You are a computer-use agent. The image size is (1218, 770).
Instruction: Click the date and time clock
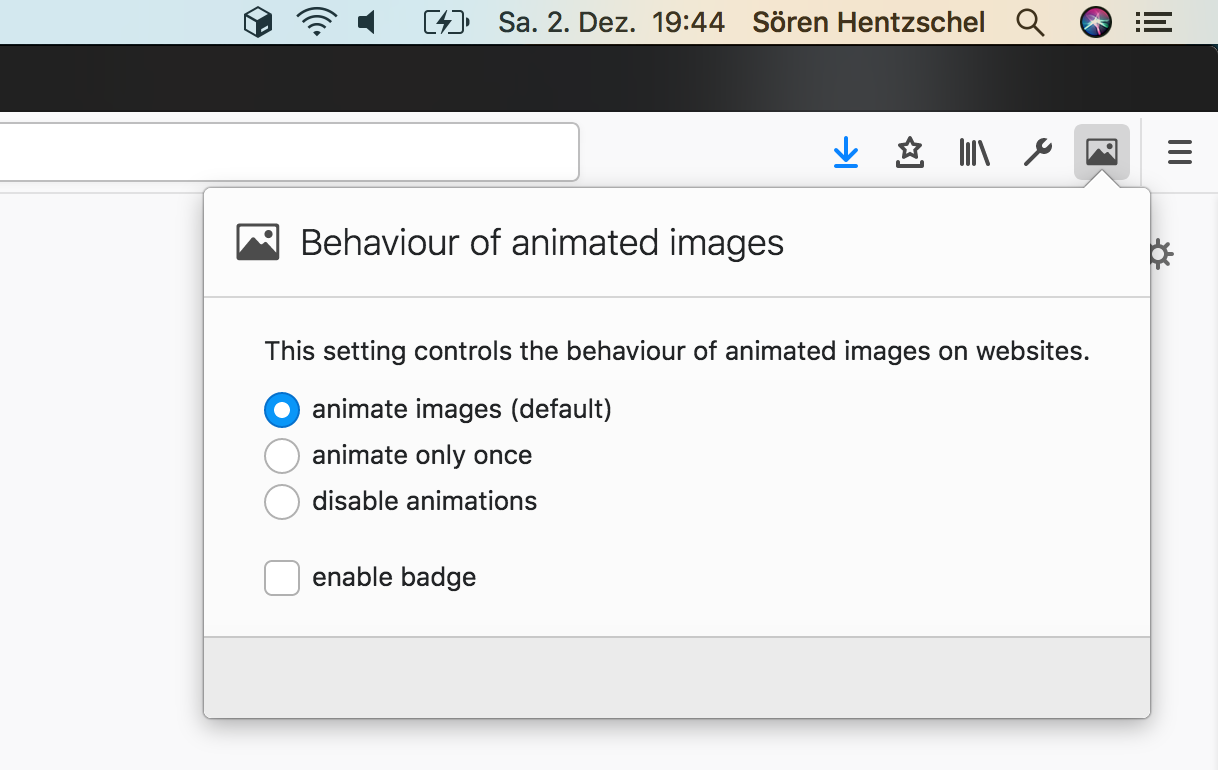tap(611, 22)
